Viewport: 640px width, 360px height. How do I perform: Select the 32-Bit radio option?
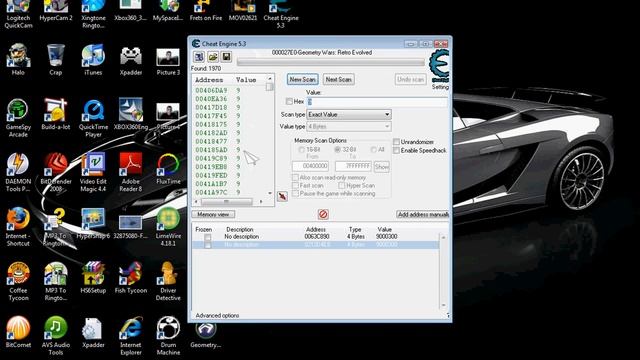(338, 150)
